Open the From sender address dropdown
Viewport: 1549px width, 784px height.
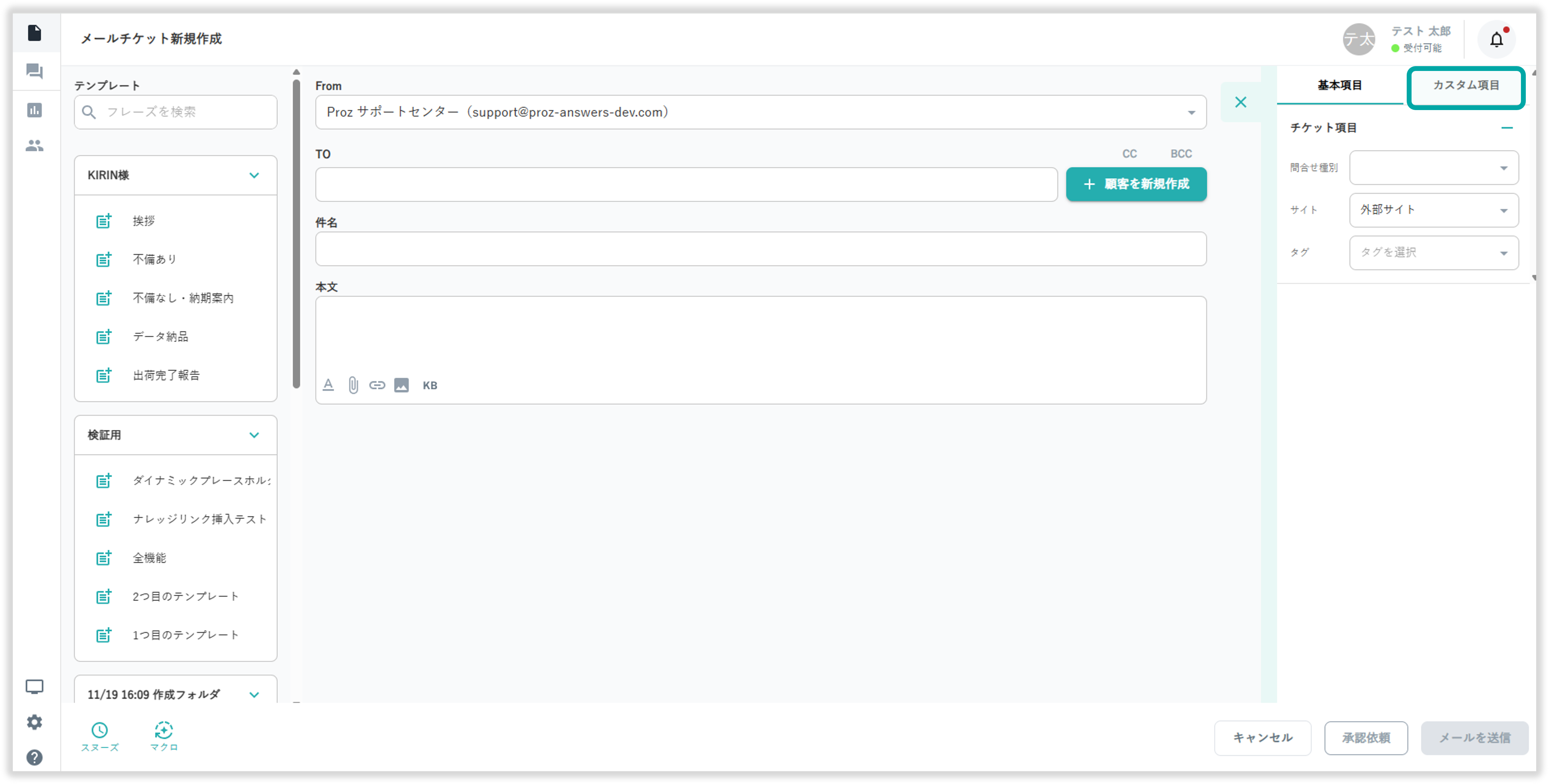[760, 112]
